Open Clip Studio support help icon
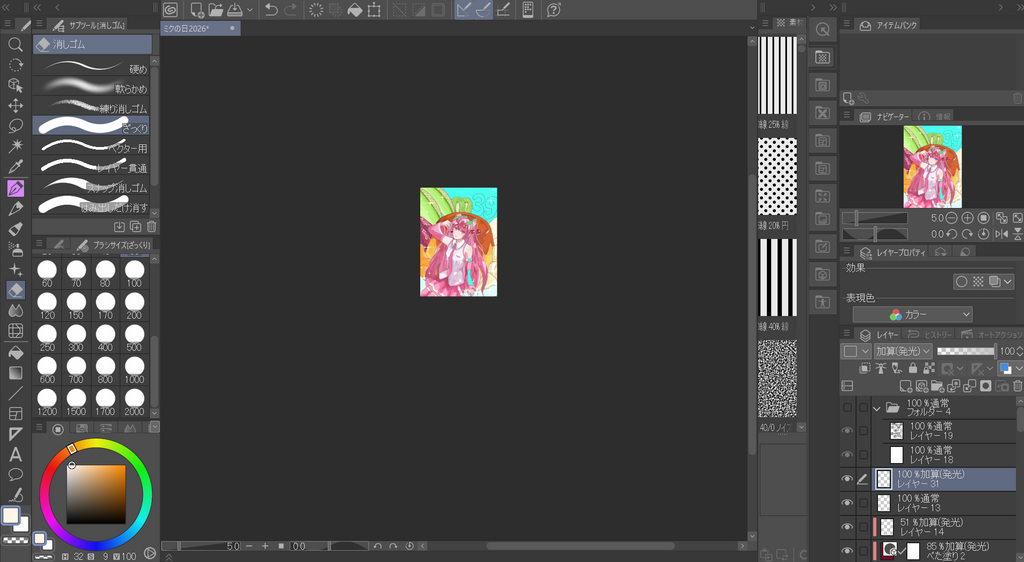The height and width of the screenshot is (562, 1024). [554, 10]
